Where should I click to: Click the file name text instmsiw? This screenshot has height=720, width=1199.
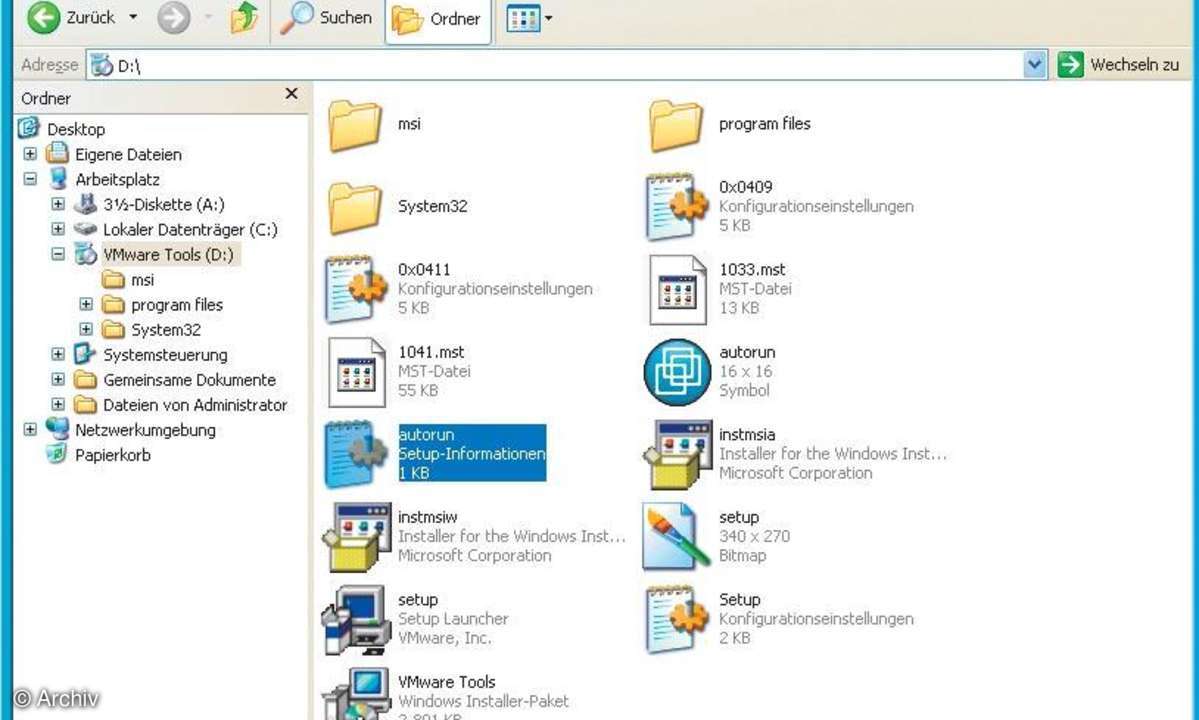point(427,517)
